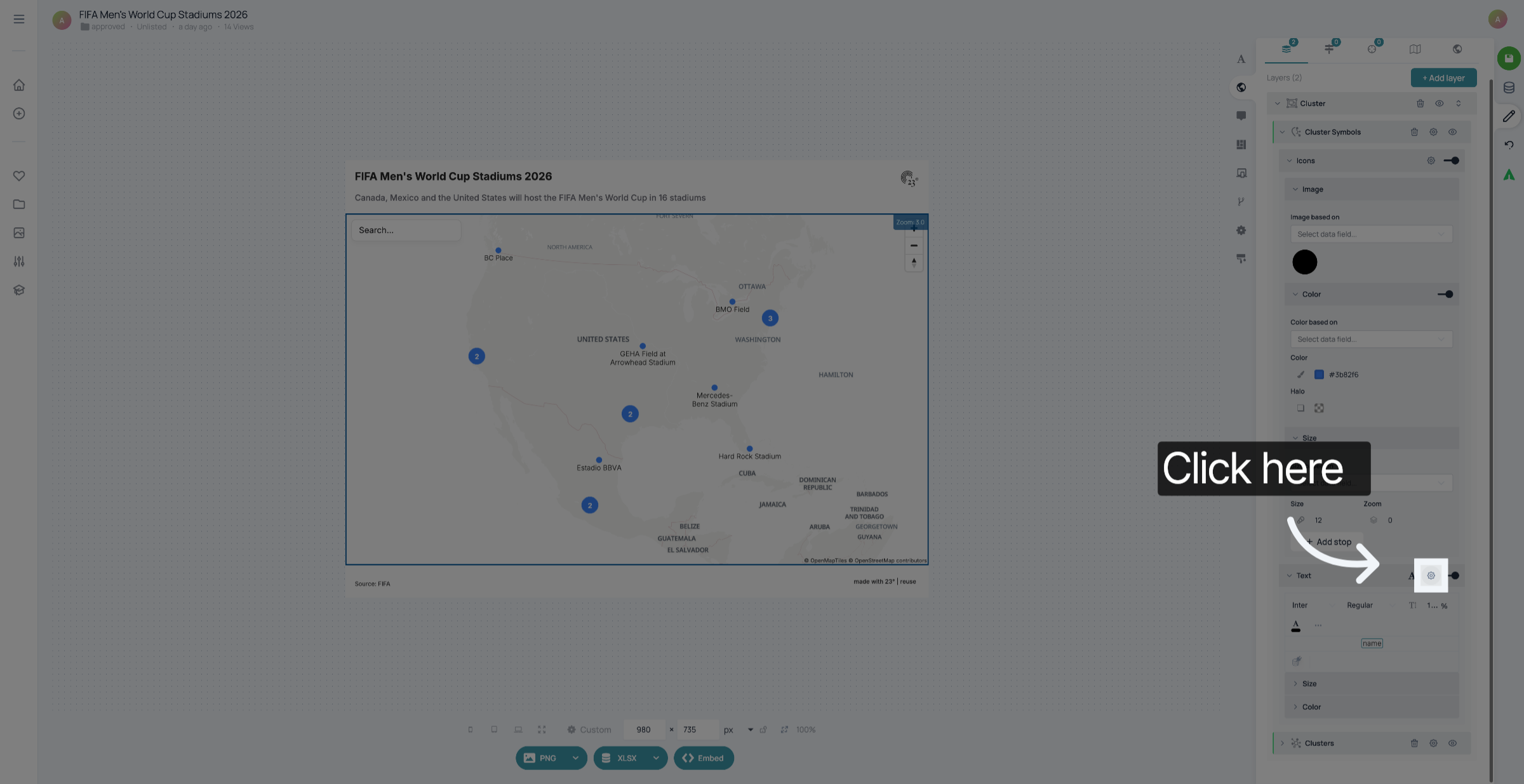Open XLSX export options dropdown arrow
Screen dimensions: 1524x784
coord(656,758)
